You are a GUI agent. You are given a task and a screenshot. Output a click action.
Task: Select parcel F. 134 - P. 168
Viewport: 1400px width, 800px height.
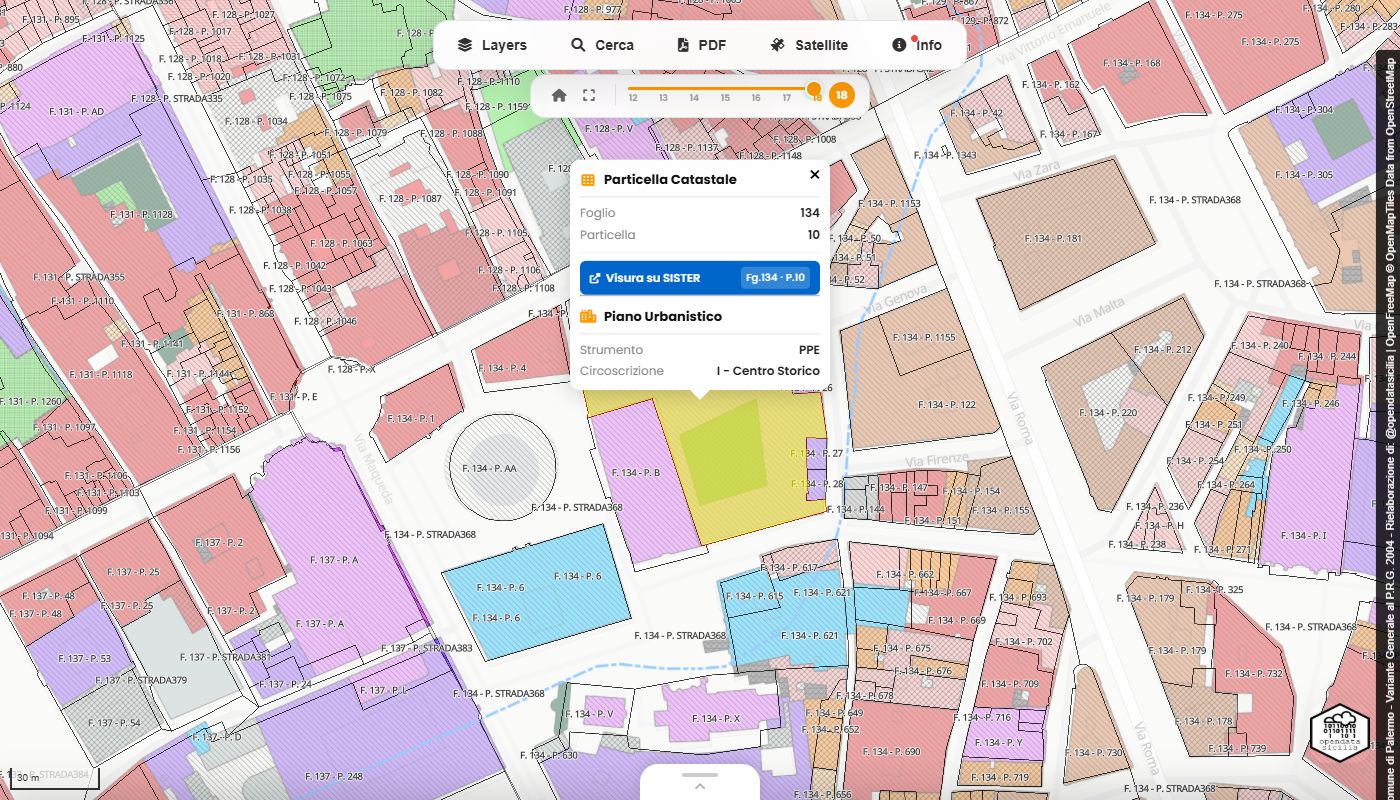click(1132, 63)
